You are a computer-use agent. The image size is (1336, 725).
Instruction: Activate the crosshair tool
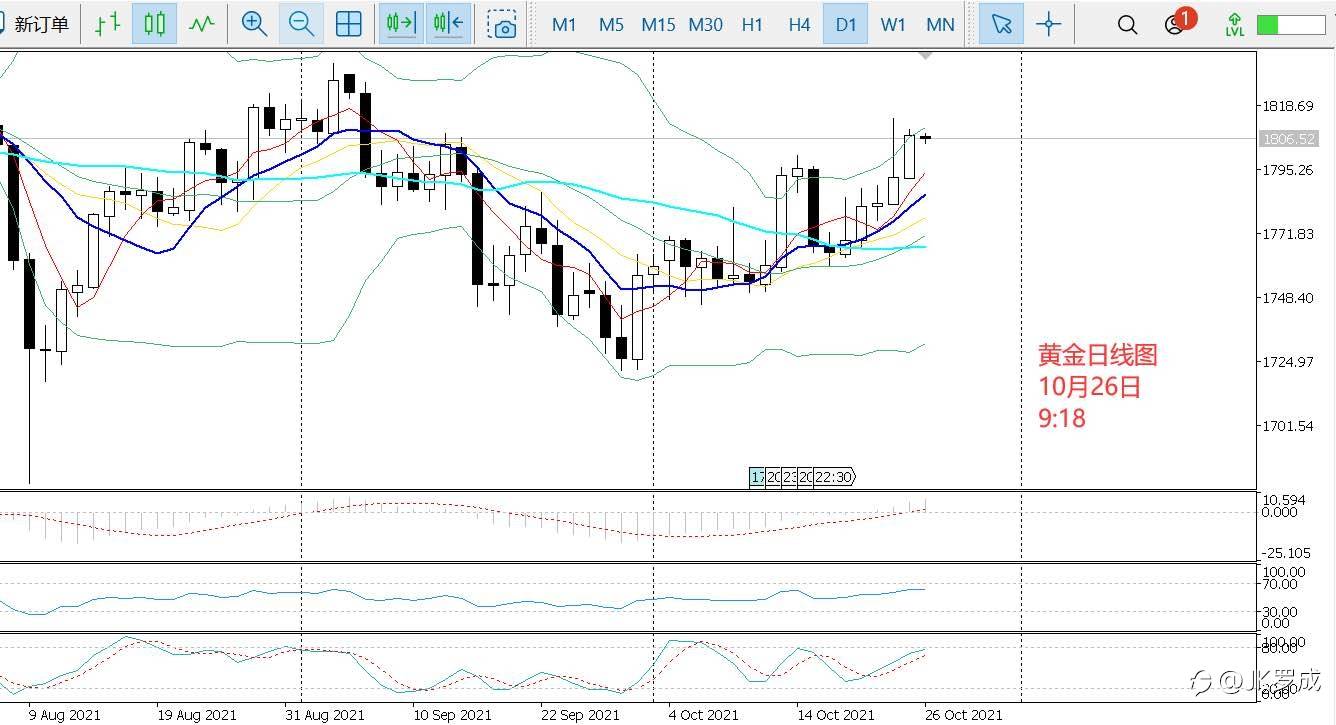click(1048, 24)
